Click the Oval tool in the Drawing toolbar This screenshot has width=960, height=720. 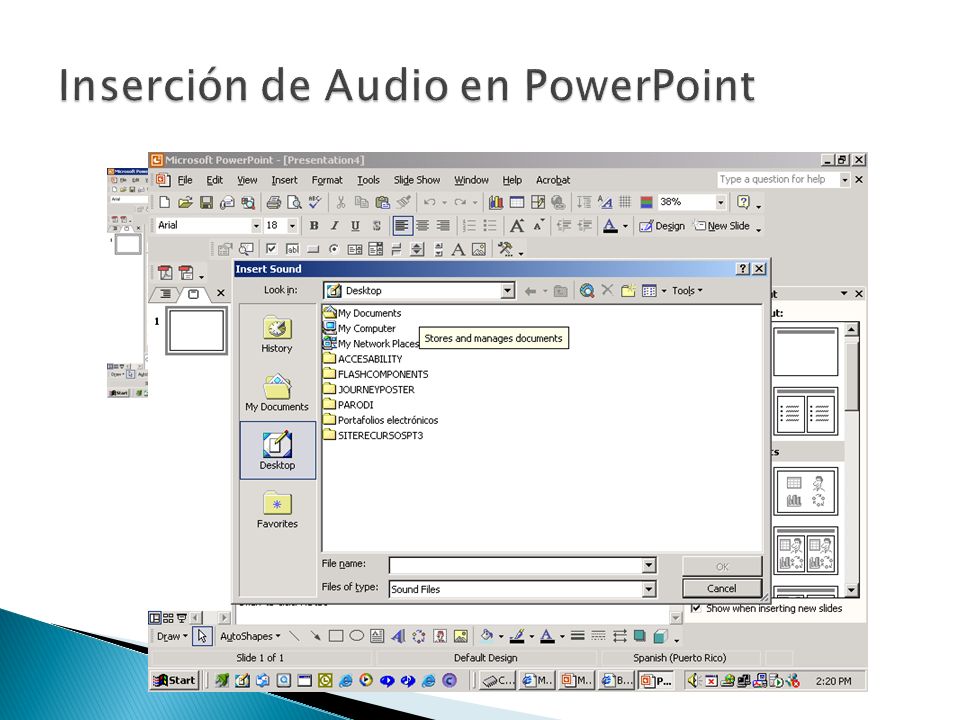pos(356,636)
